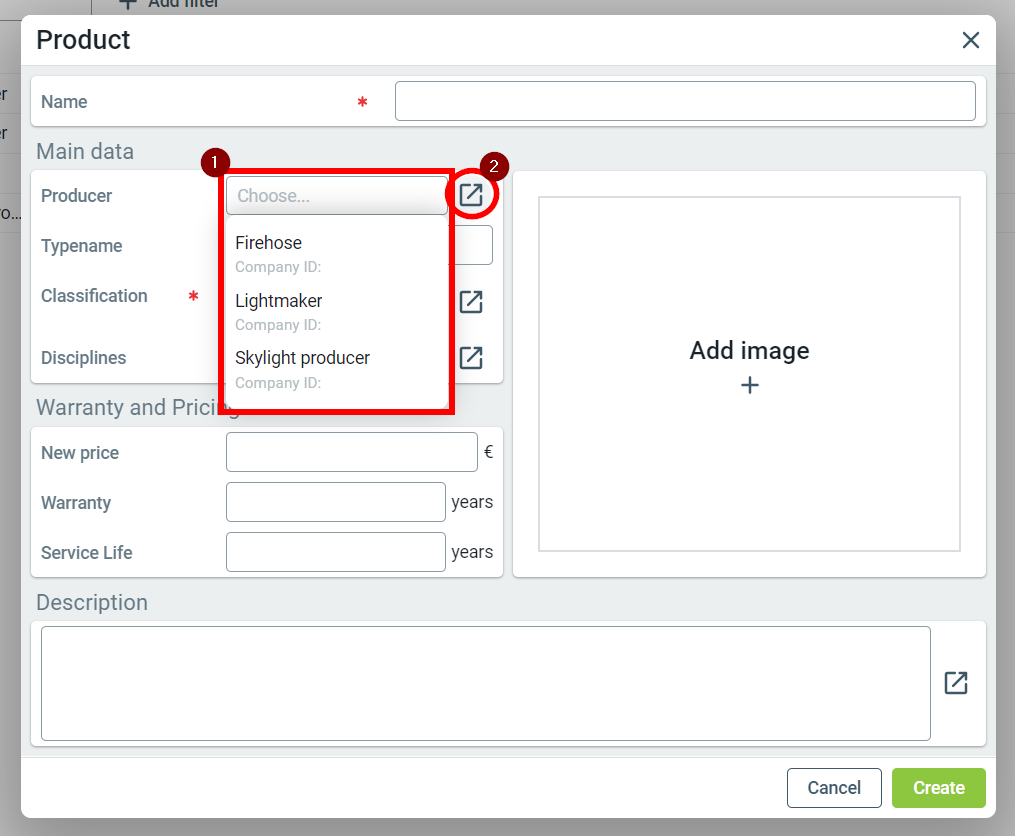The height and width of the screenshot is (836, 1015).
Task: Click the green Create button
Action: coord(938,788)
